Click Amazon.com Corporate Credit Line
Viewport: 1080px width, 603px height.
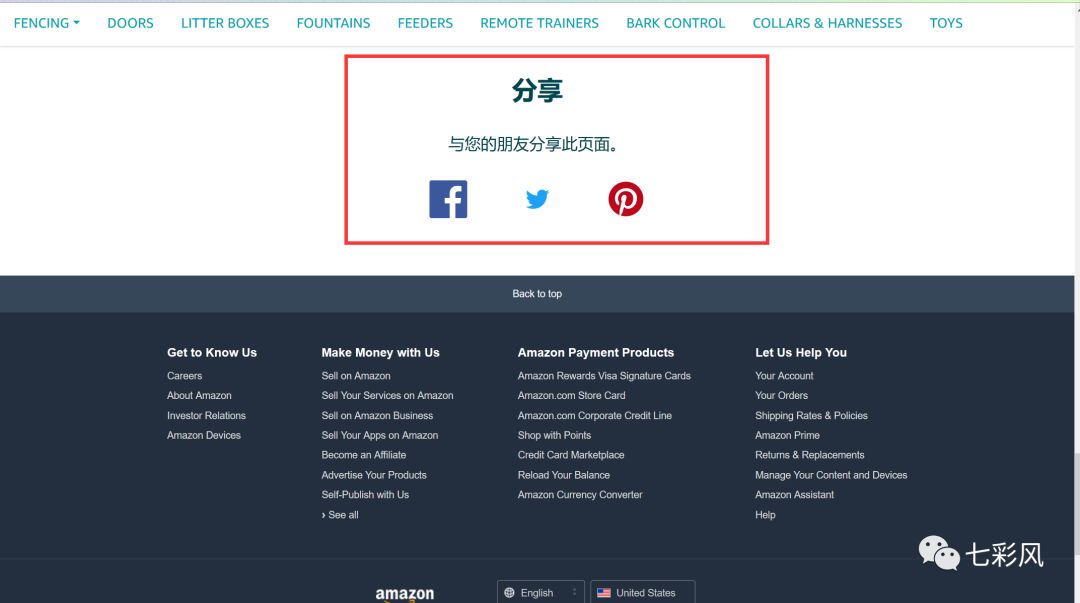pos(595,416)
